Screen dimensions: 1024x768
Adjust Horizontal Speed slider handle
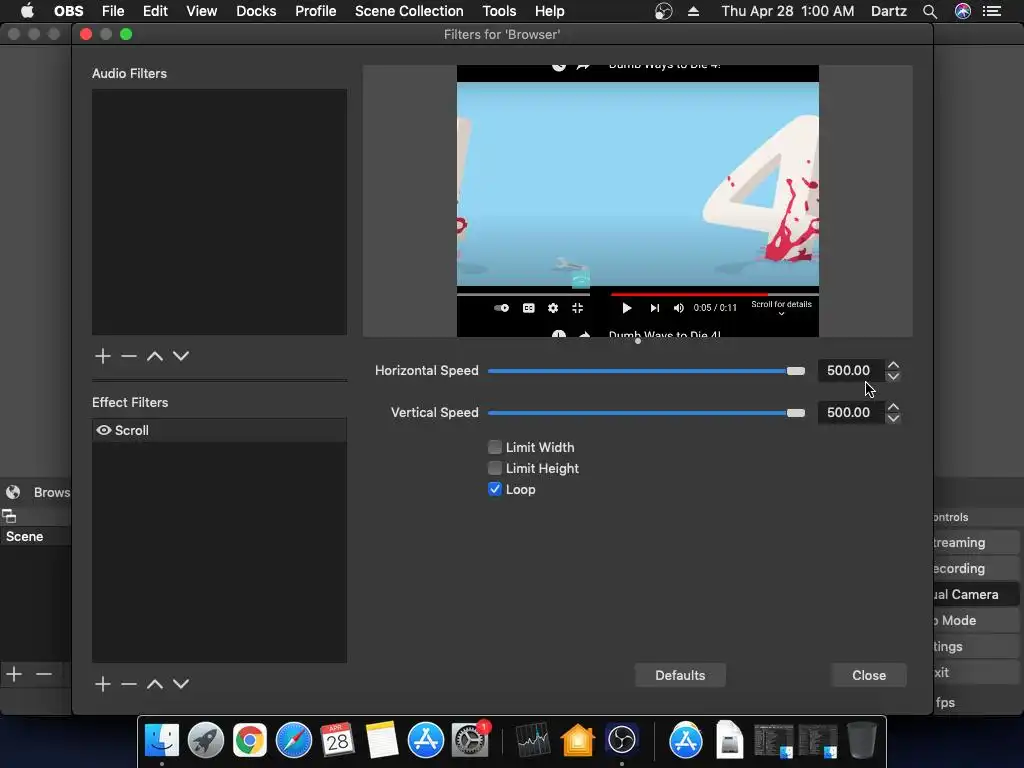point(795,371)
